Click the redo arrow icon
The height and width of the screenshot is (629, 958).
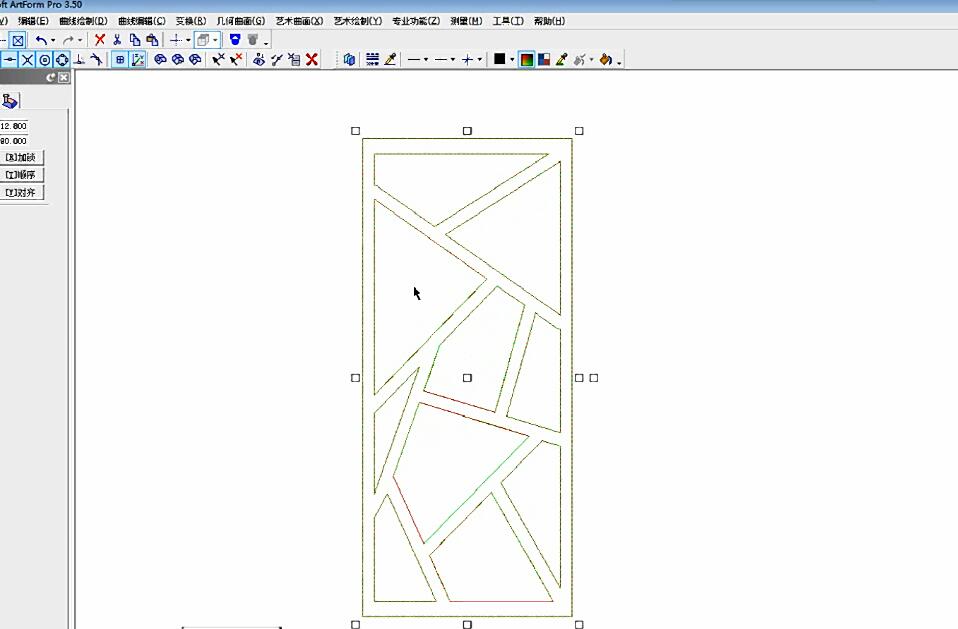pos(68,40)
